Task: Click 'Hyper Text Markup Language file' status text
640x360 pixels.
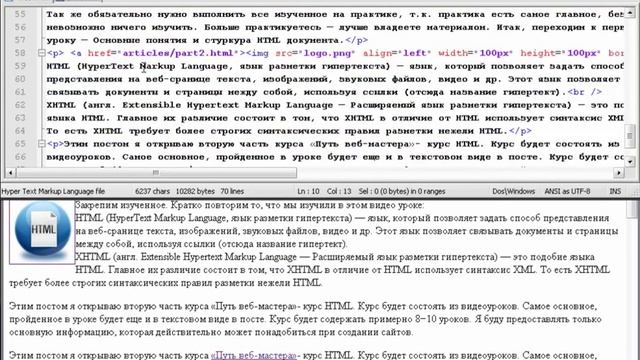Action: [x=53, y=191]
